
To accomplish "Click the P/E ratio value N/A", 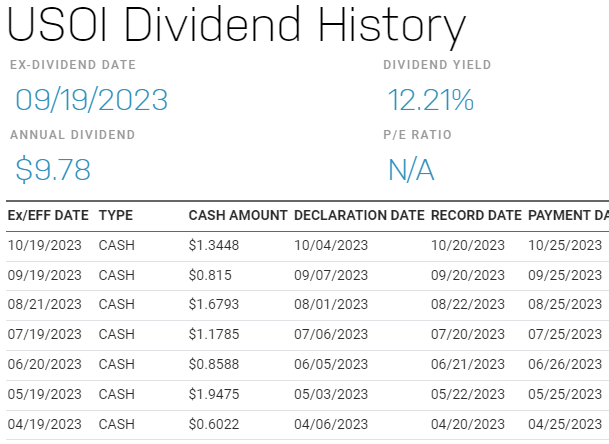I will click(411, 170).
